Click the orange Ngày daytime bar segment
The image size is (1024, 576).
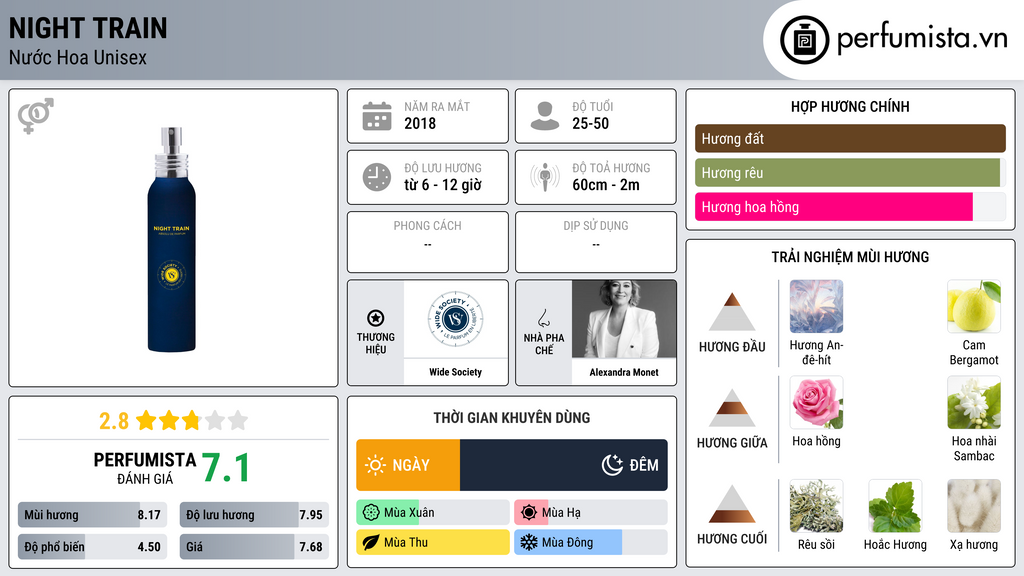[x=408, y=465]
